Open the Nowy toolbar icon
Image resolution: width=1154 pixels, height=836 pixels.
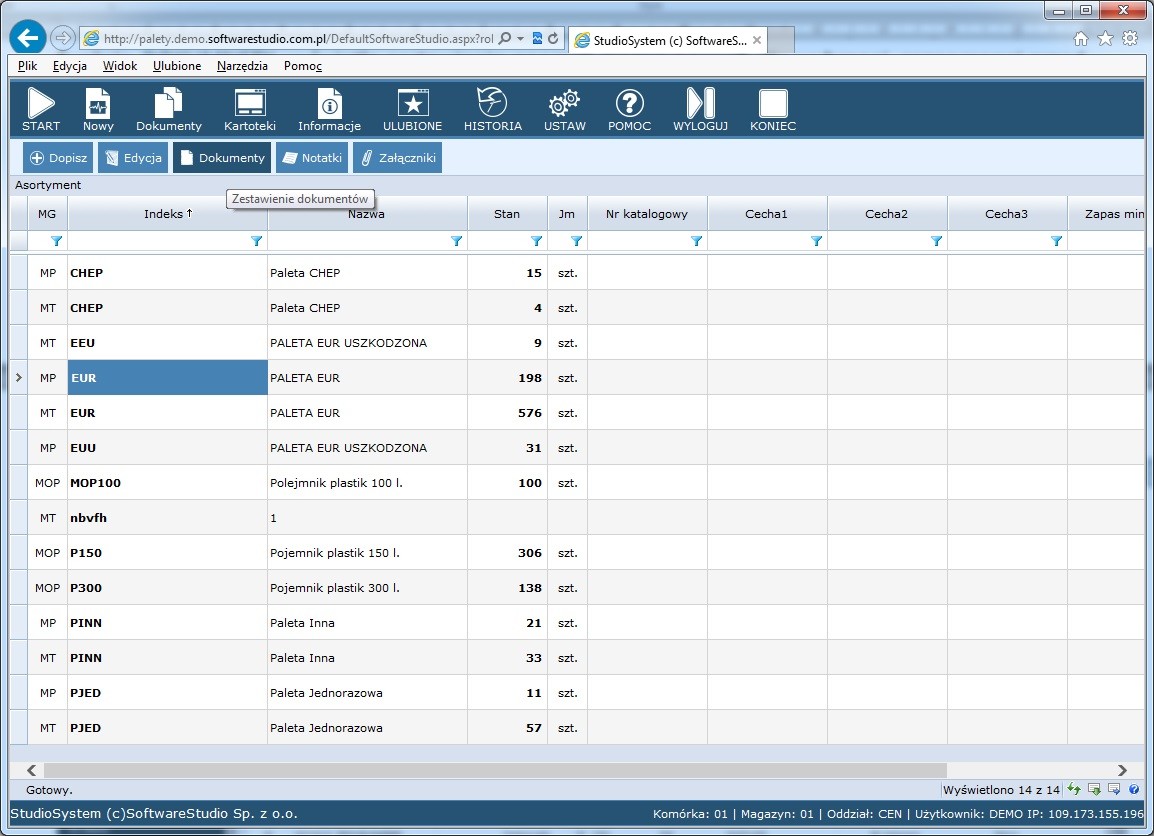(x=98, y=109)
